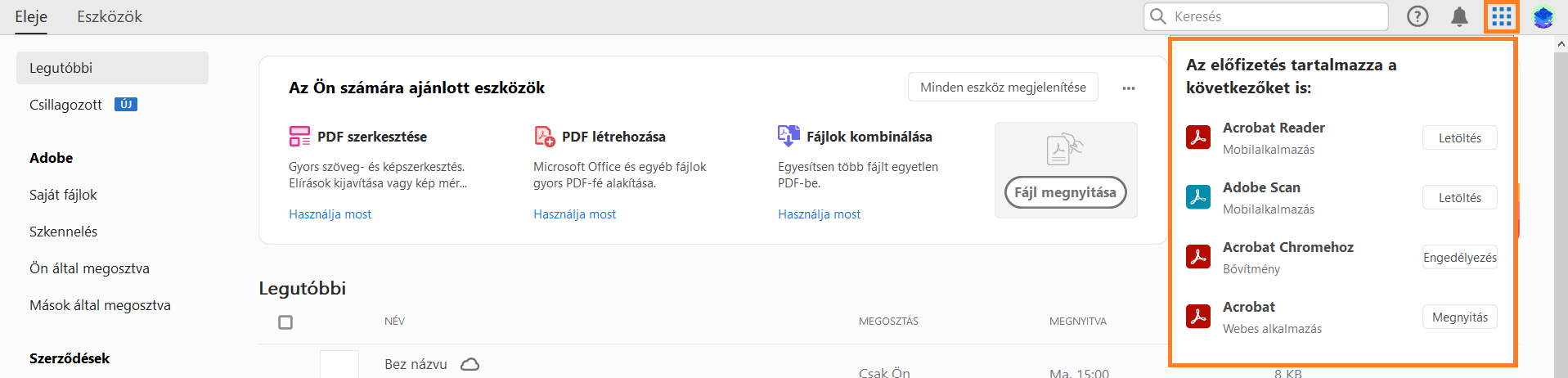Open the help question mark icon
1568x378 pixels.
pyautogui.click(x=1417, y=16)
